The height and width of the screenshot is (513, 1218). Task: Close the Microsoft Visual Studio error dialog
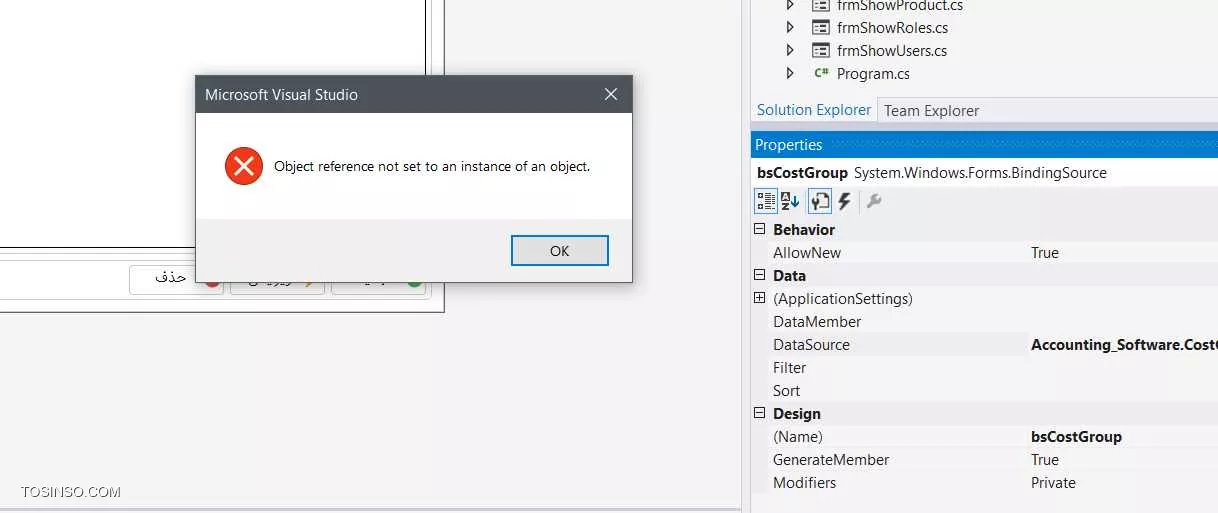pos(611,95)
